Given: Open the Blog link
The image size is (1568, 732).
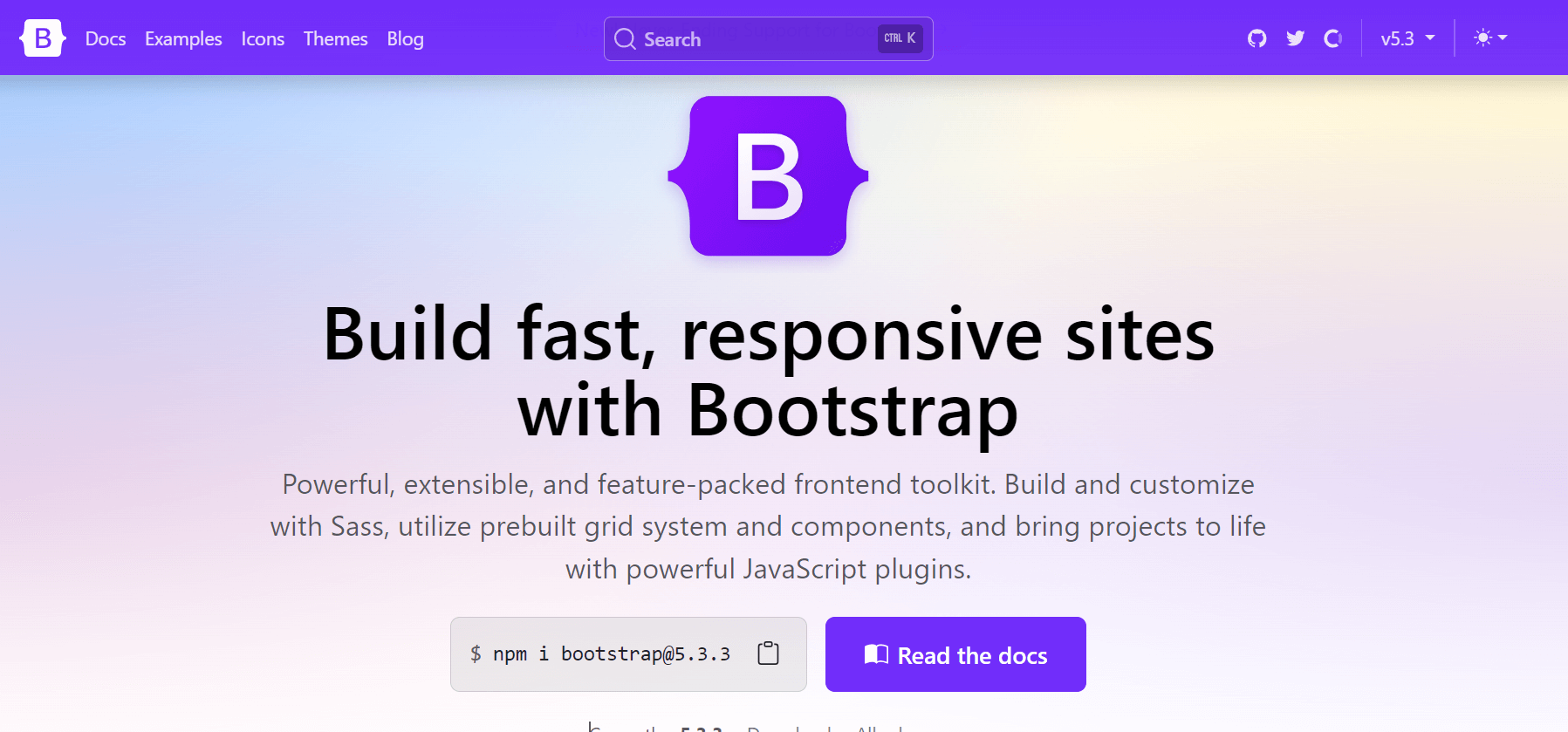Looking at the screenshot, I should point(405,38).
